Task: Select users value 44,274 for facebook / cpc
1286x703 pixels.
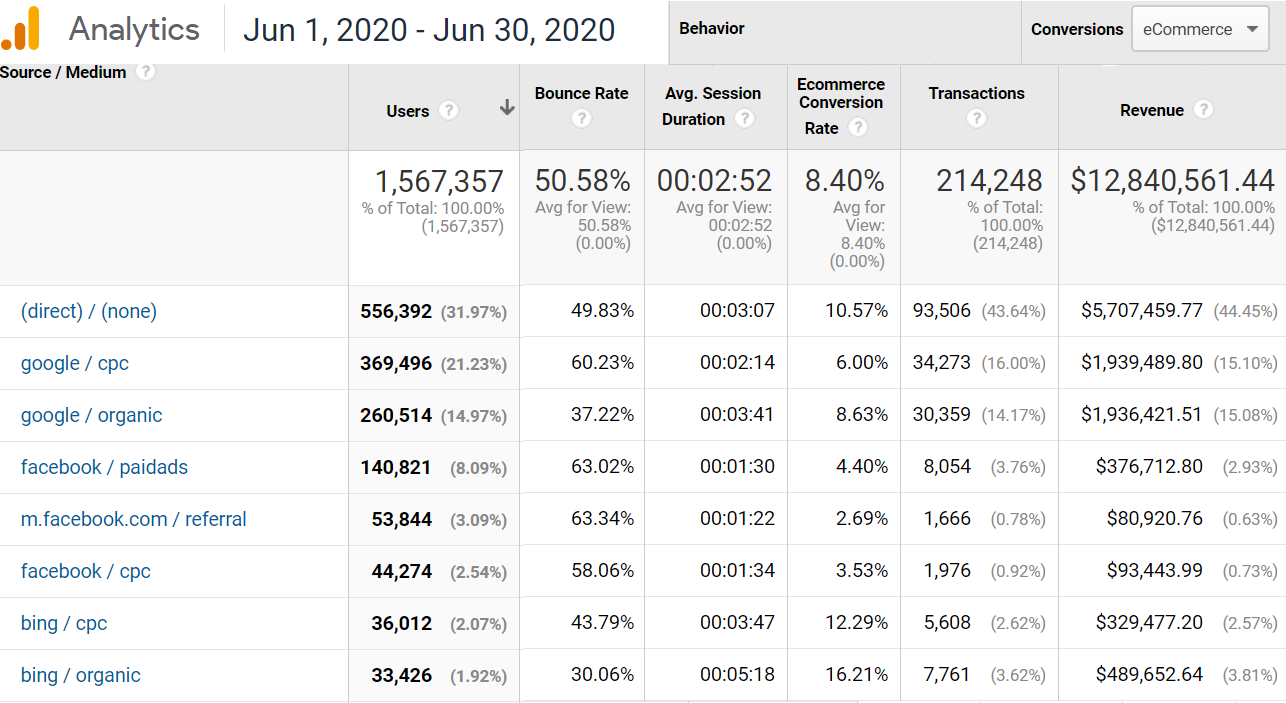Action: pos(402,571)
